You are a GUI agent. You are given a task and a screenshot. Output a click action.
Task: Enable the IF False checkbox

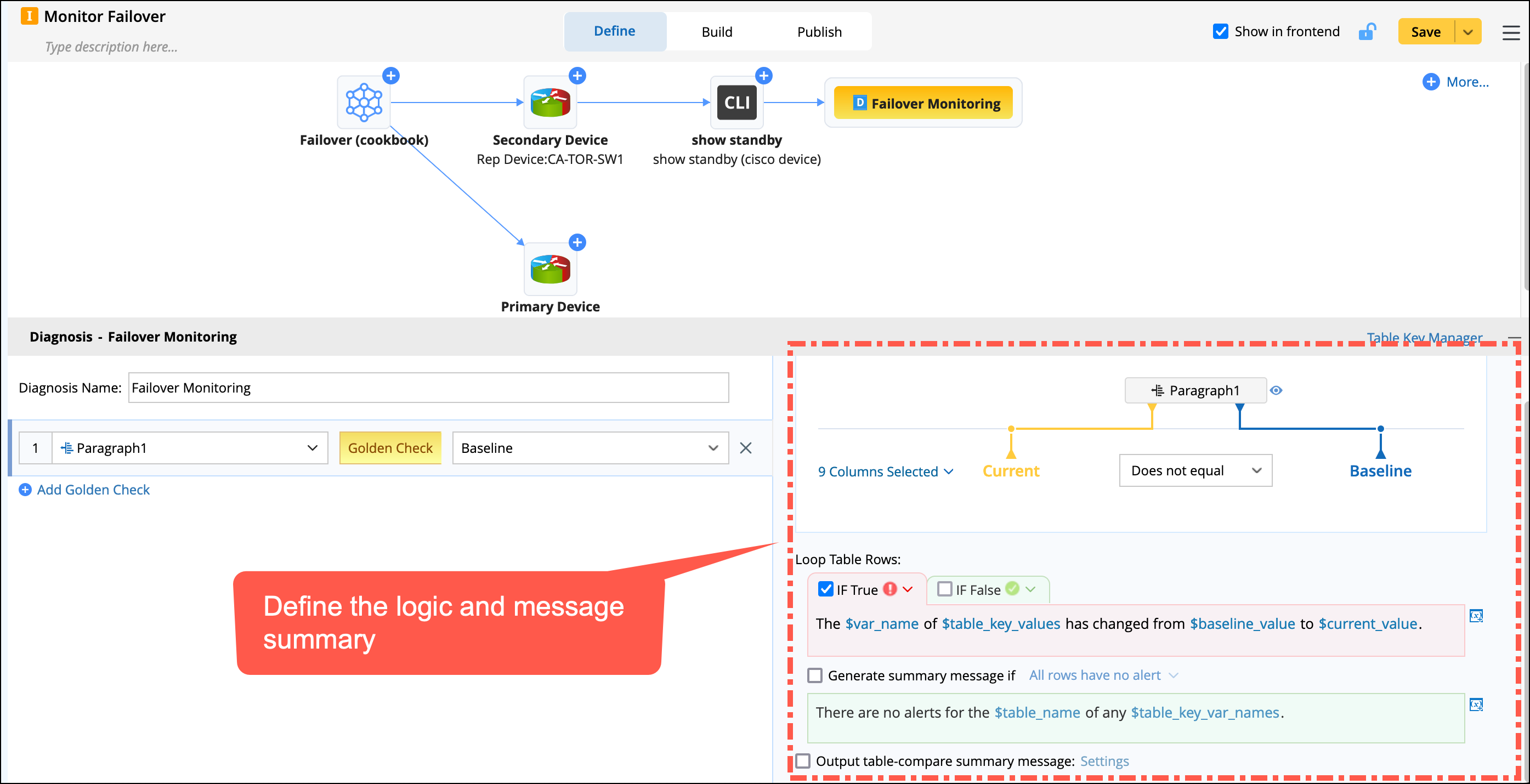pos(944,589)
